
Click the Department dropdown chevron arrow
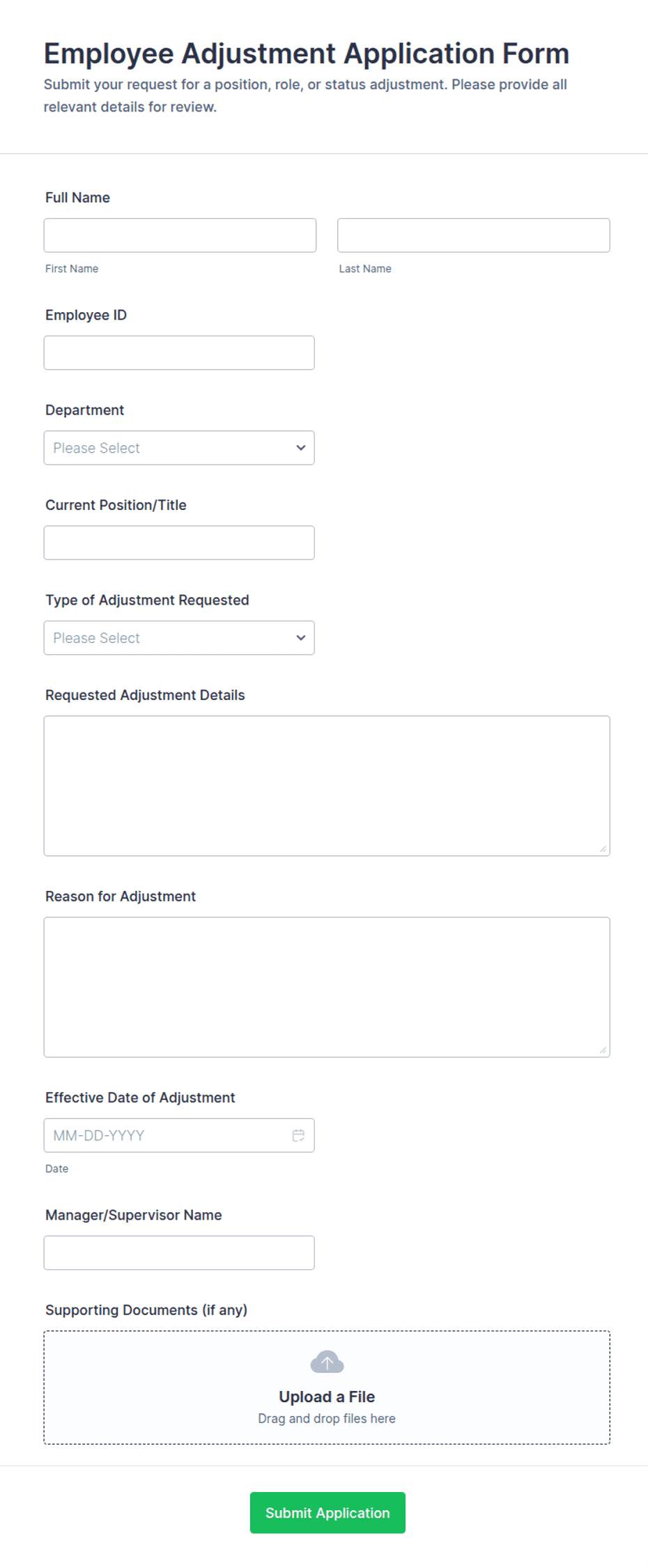pos(301,448)
